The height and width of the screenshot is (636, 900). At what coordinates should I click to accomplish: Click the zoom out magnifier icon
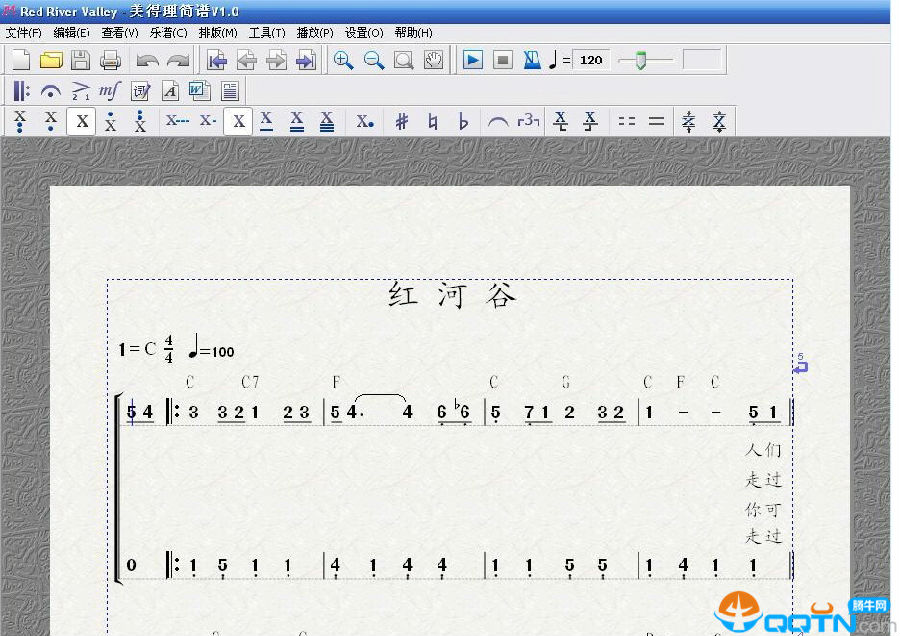[374, 60]
